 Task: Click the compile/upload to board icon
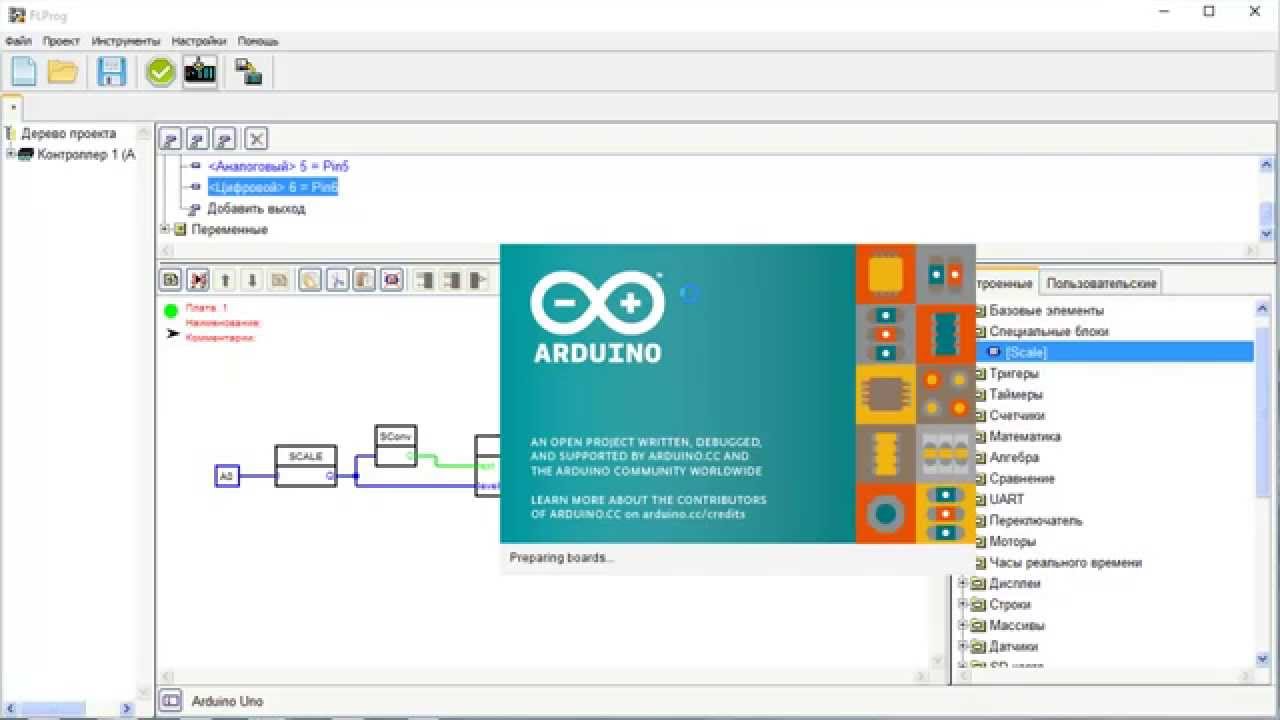(x=200, y=71)
